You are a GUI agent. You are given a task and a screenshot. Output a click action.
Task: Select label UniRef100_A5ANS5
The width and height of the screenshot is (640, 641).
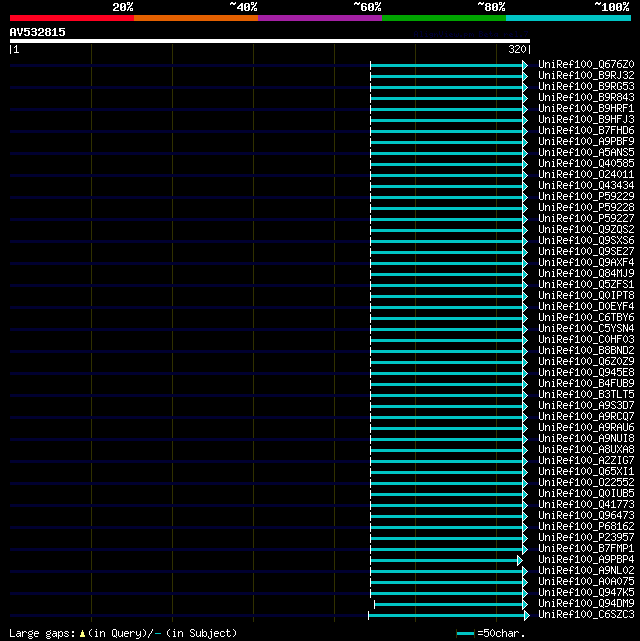(586, 152)
